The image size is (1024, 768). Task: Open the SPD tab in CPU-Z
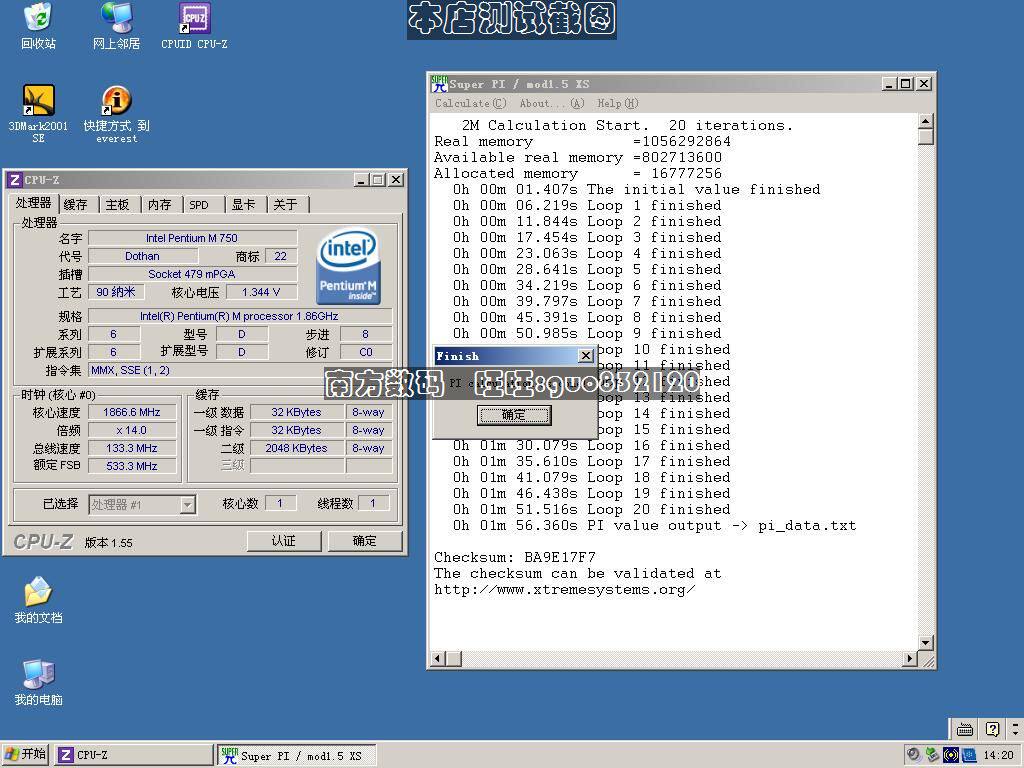[x=199, y=204]
